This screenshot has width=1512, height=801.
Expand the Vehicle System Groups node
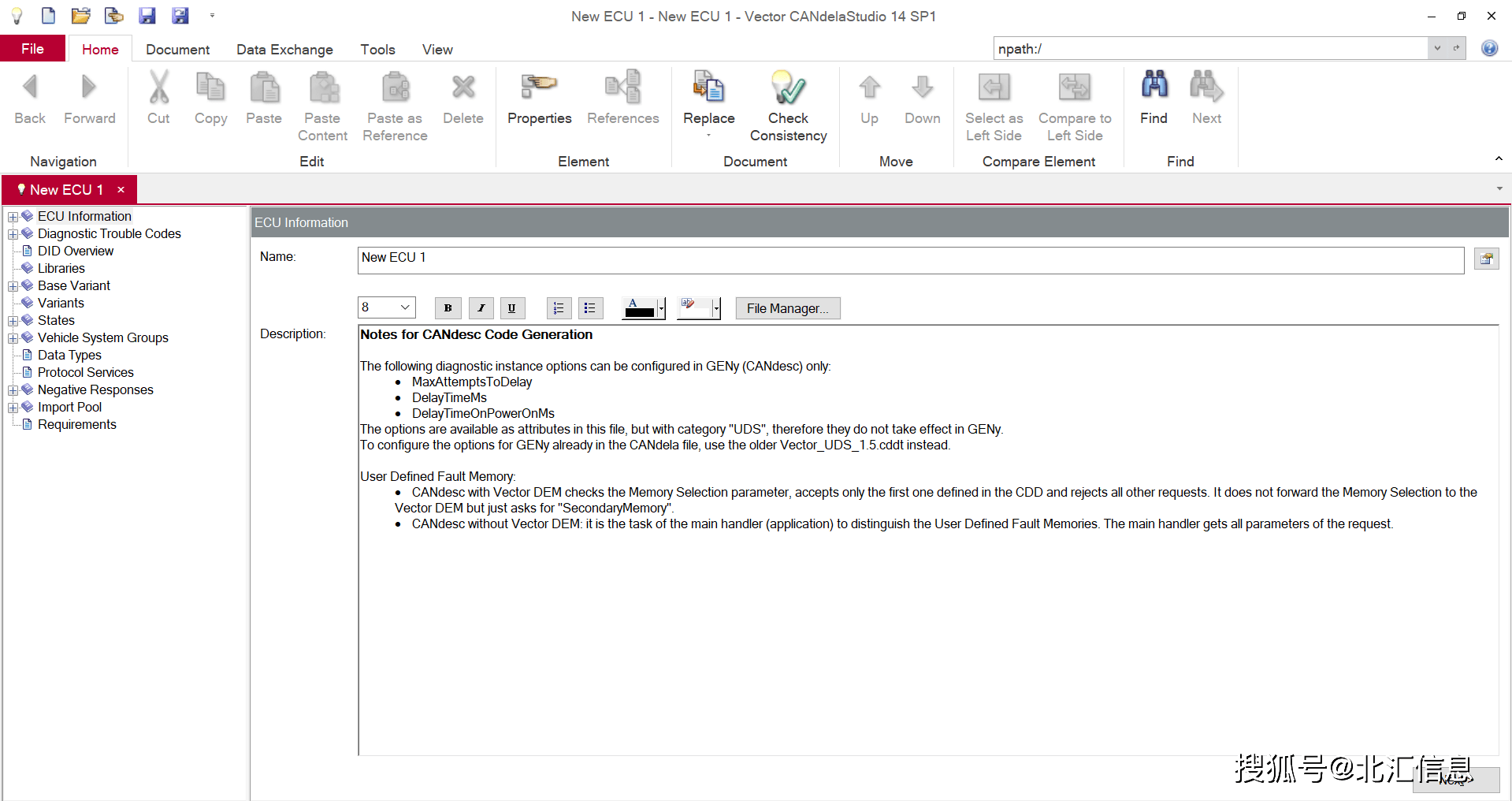pos(13,338)
